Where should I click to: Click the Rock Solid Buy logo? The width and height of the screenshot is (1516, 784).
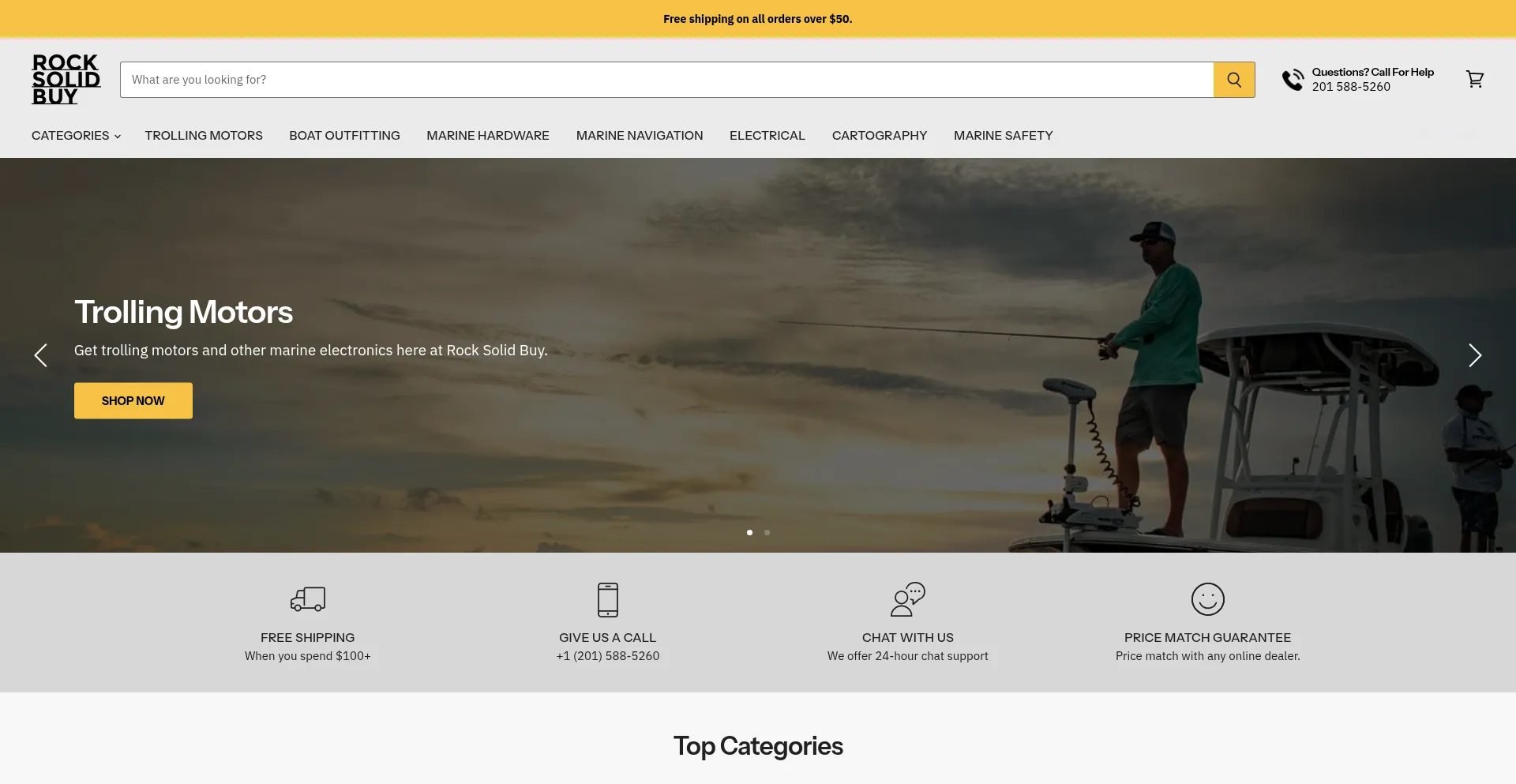66,79
